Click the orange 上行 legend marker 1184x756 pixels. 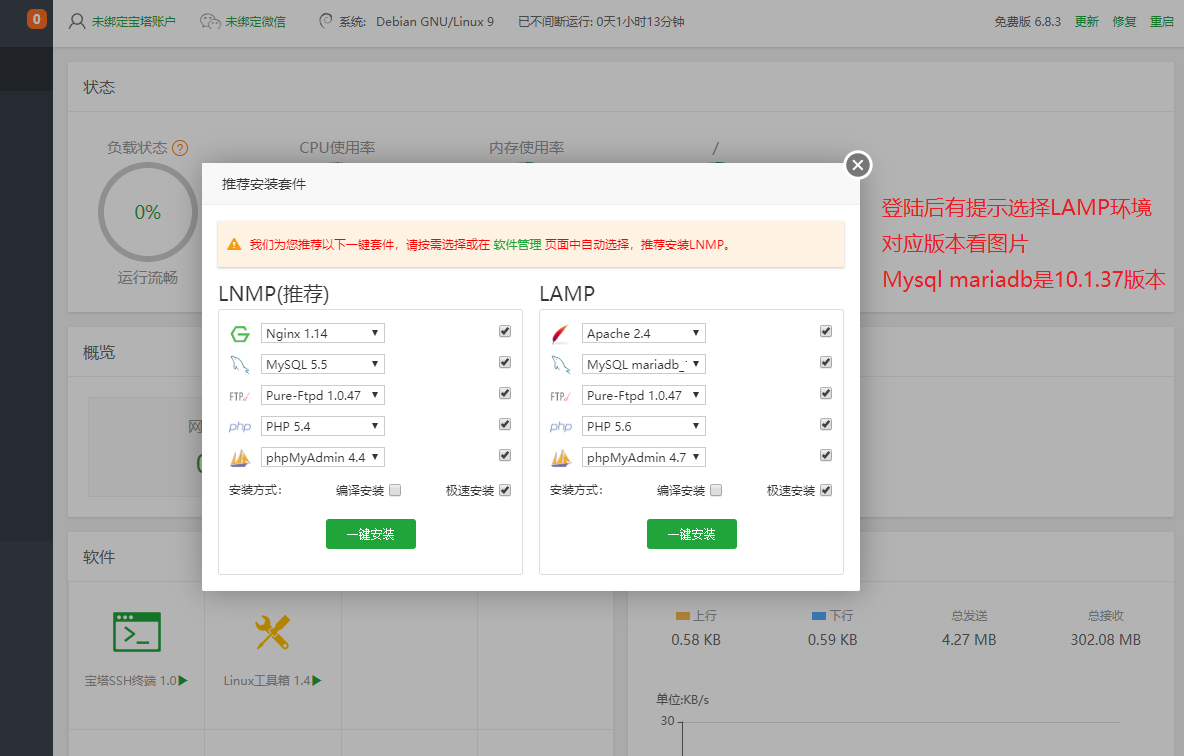(x=683, y=616)
